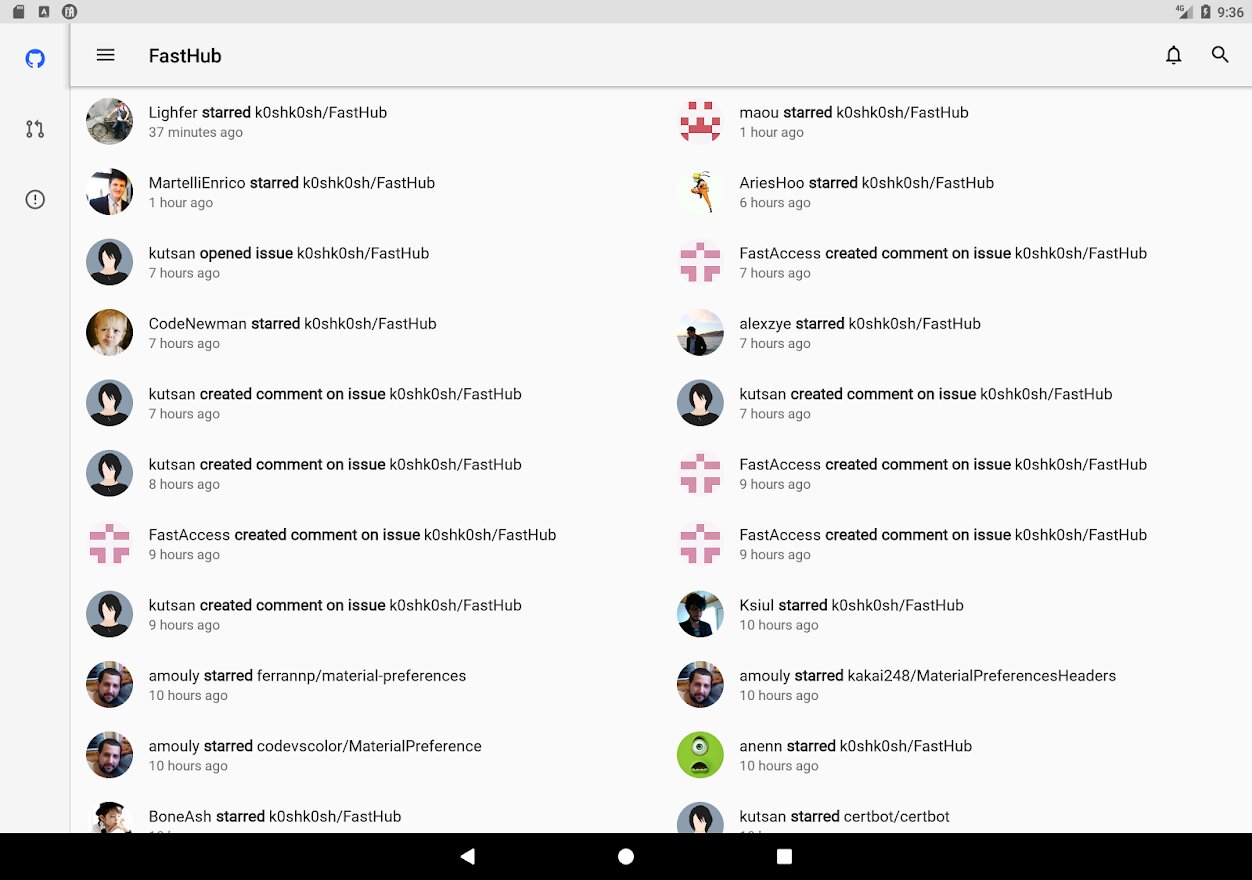Open notifications bell

1174,55
